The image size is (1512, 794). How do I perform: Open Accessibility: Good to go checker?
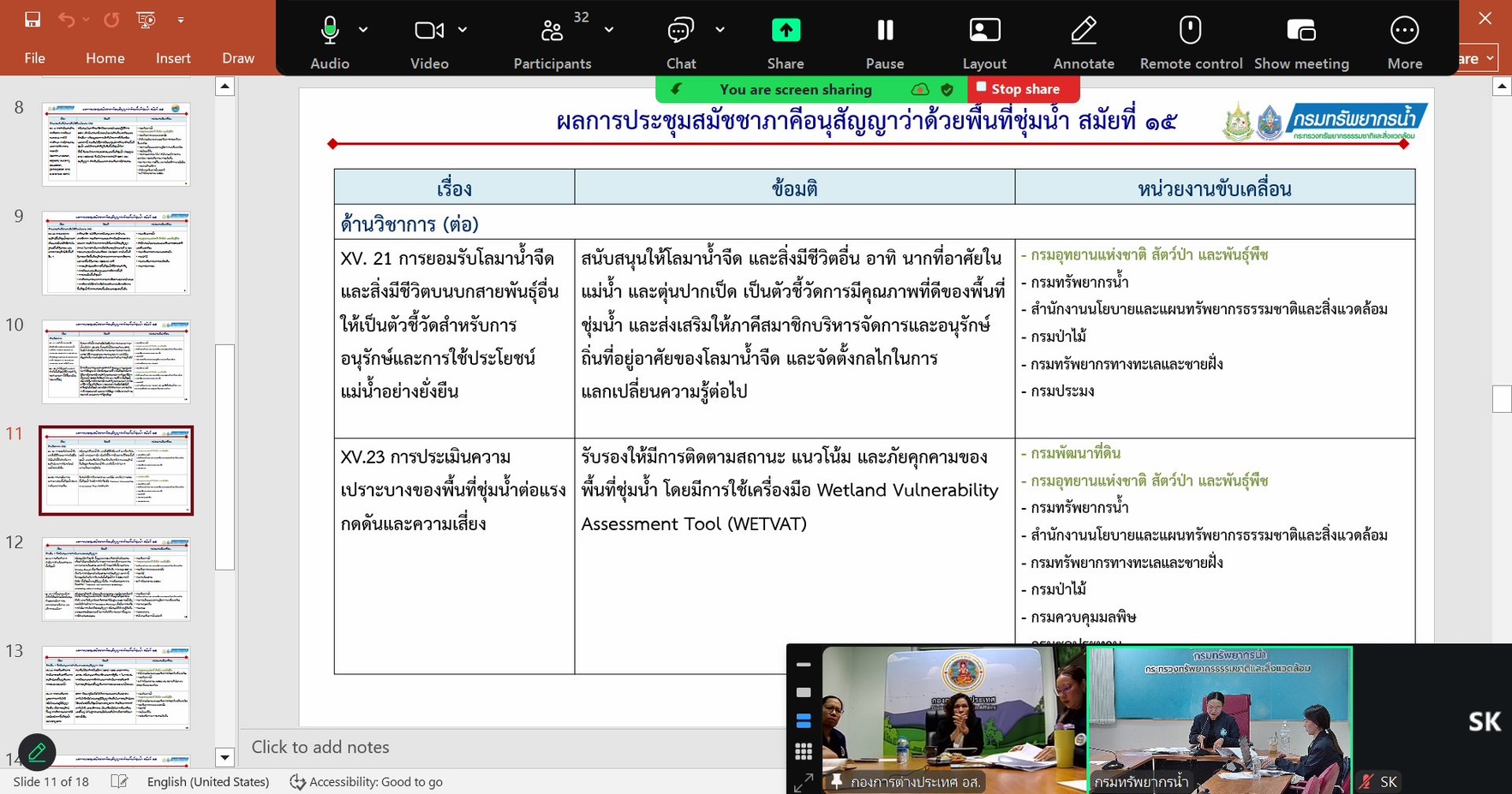367,781
